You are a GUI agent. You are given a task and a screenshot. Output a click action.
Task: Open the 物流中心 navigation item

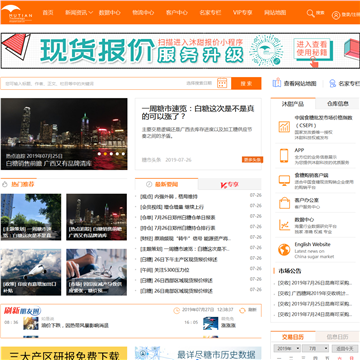(x=143, y=13)
